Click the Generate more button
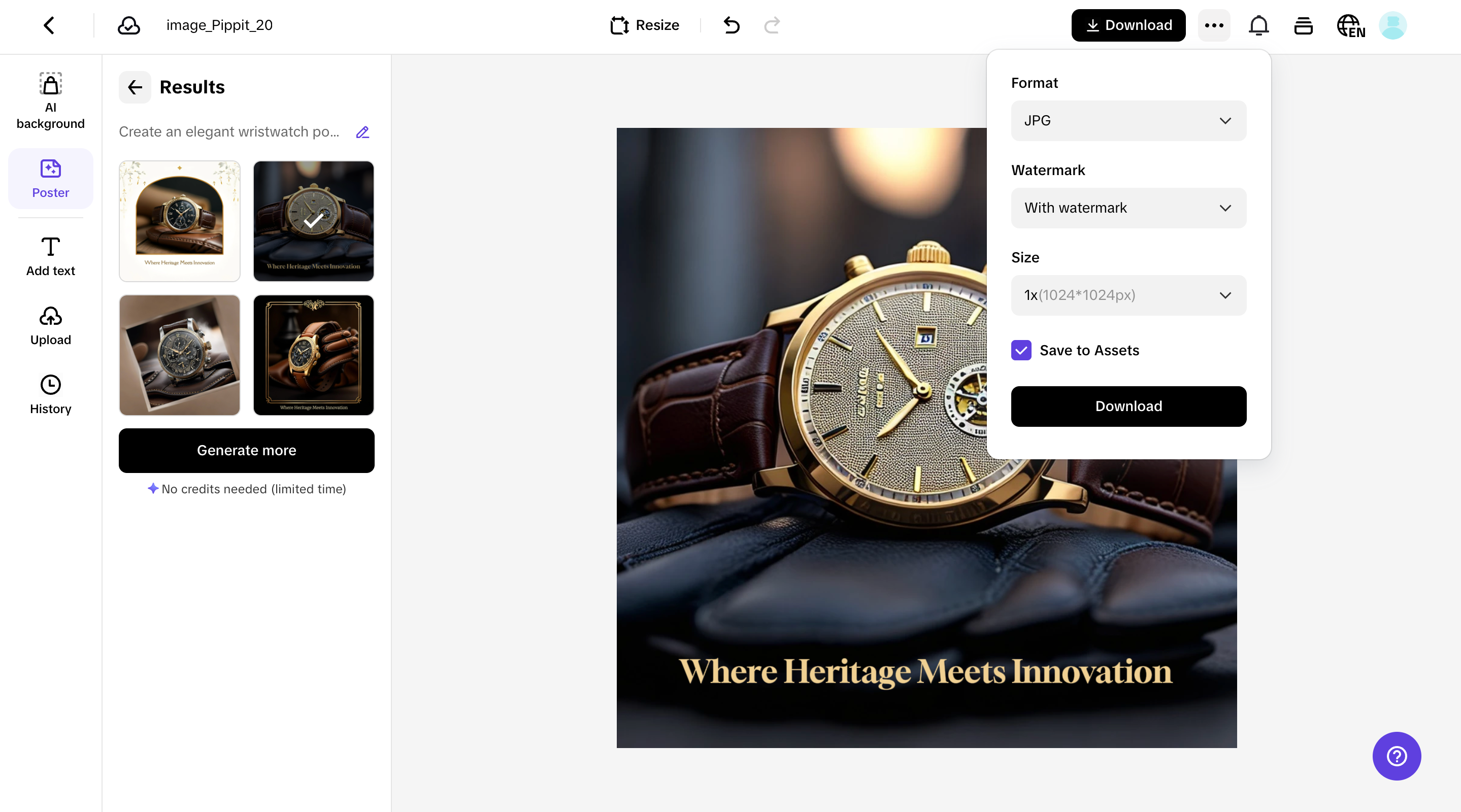 246,450
